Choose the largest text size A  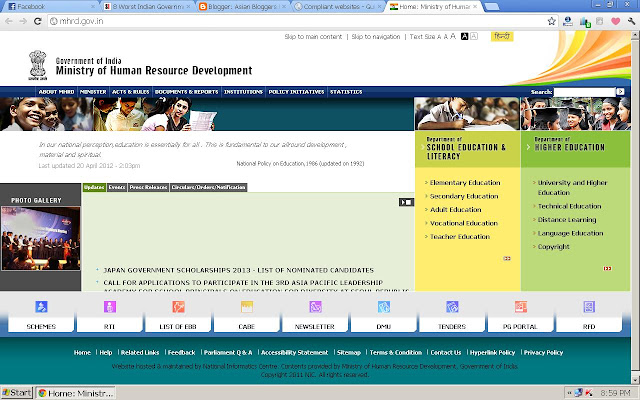pos(453,36)
